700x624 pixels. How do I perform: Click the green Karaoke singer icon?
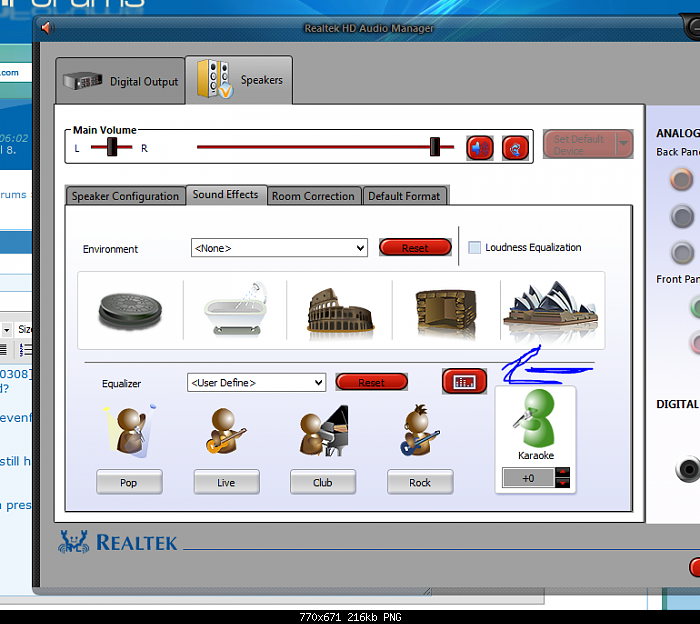point(535,418)
